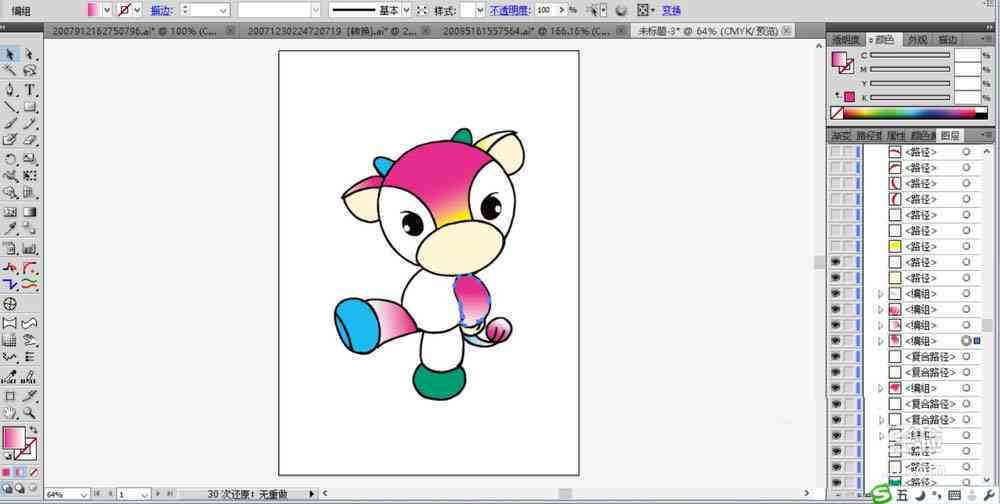The width and height of the screenshot is (1000, 504).
Task: Click the C cyan slider in Color panel
Action: click(x=910, y=56)
